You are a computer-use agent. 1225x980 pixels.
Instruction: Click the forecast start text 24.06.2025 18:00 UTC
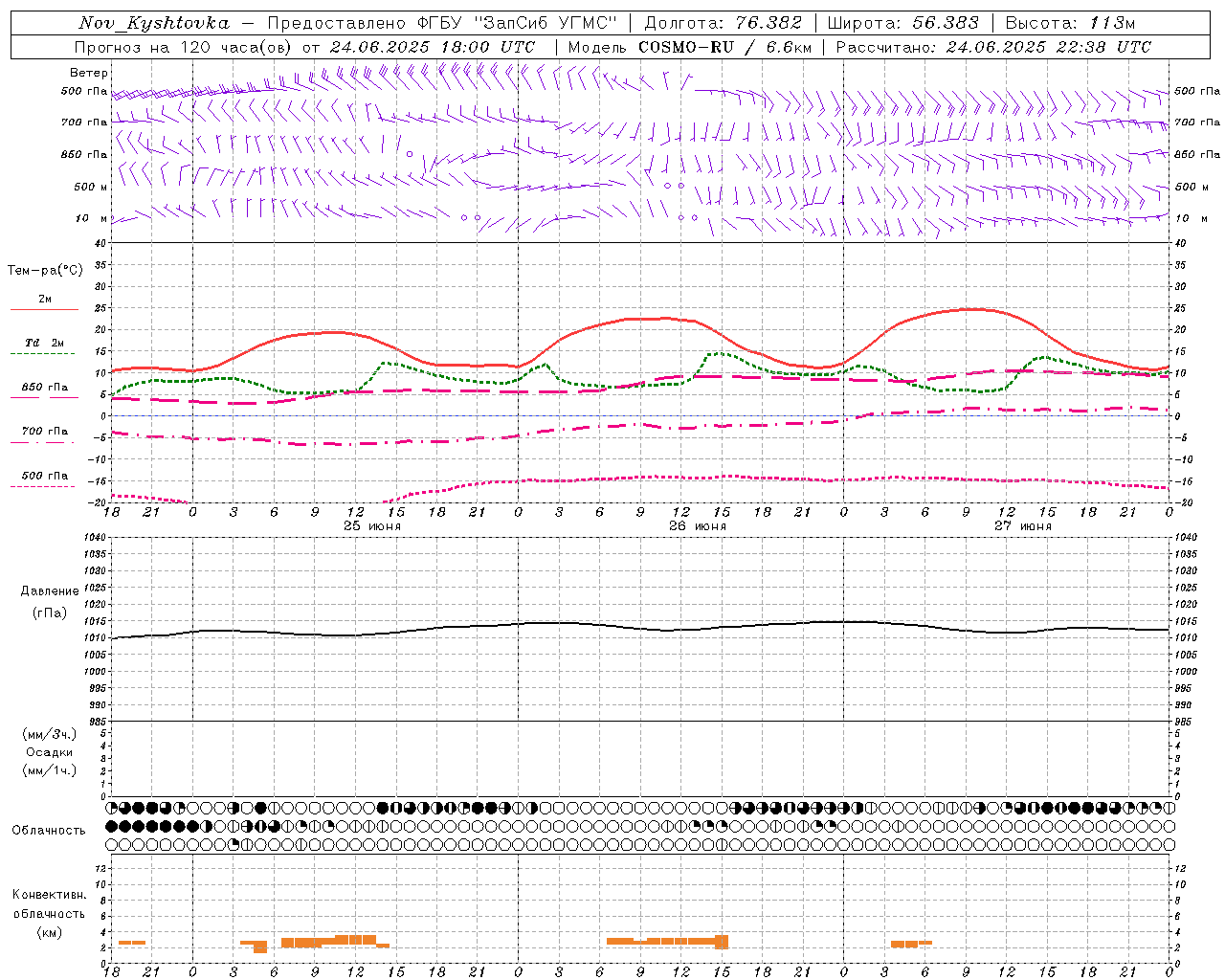pyautogui.click(x=433, y=47)
